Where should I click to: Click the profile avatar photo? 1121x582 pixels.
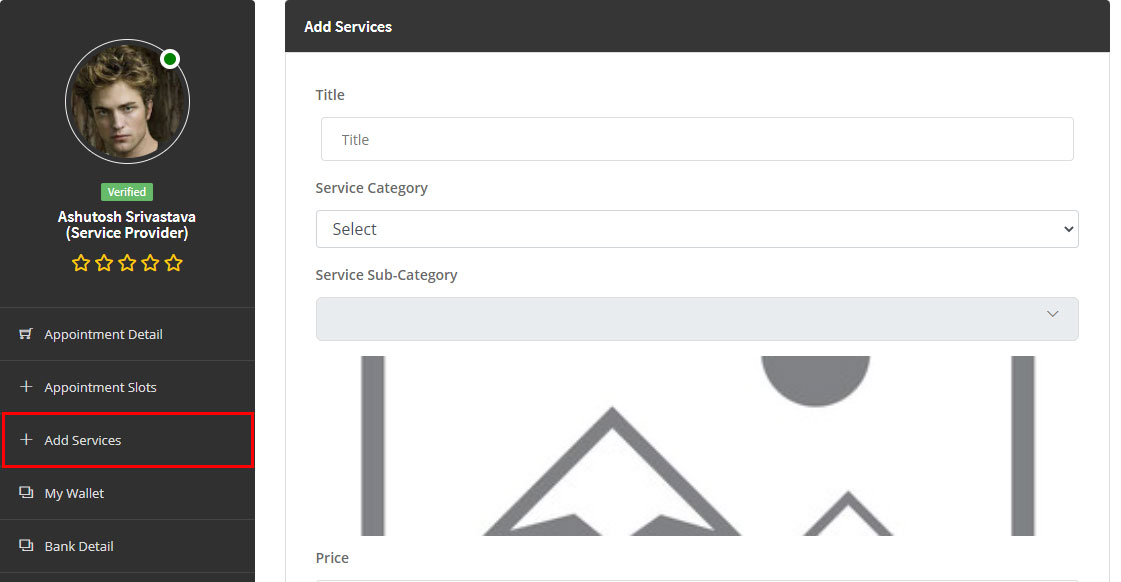[127, 102]
